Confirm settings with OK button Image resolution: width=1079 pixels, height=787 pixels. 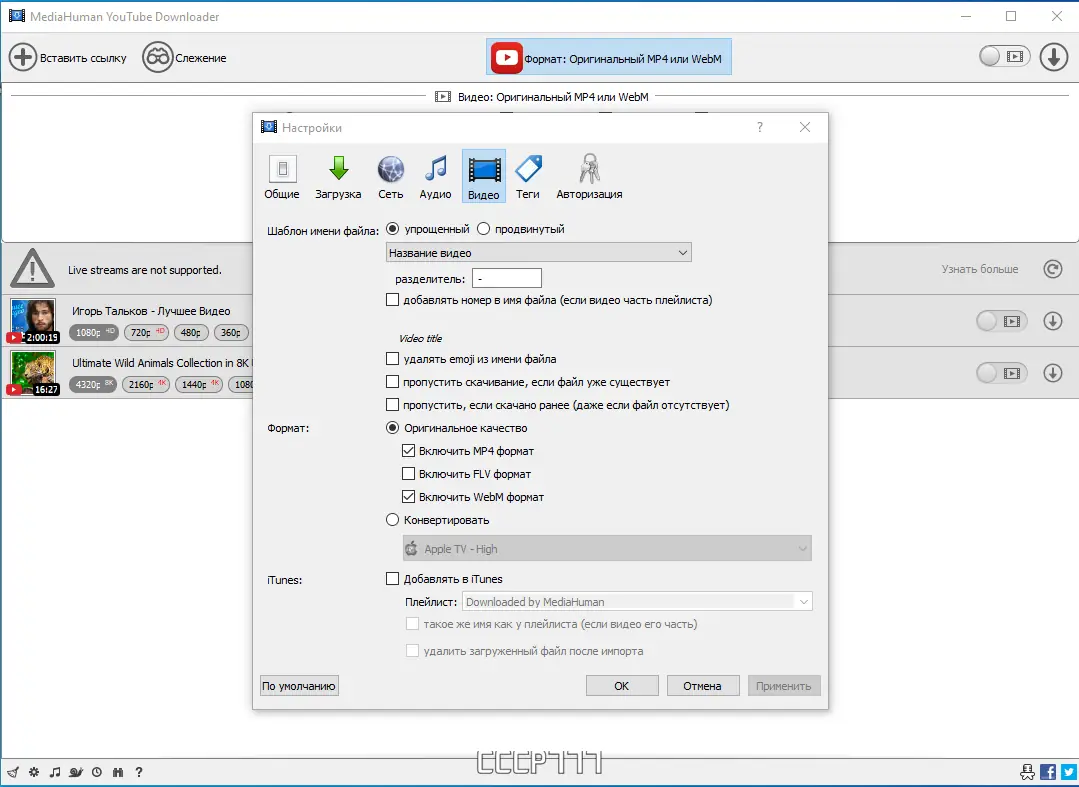click(x=622, y=685)
